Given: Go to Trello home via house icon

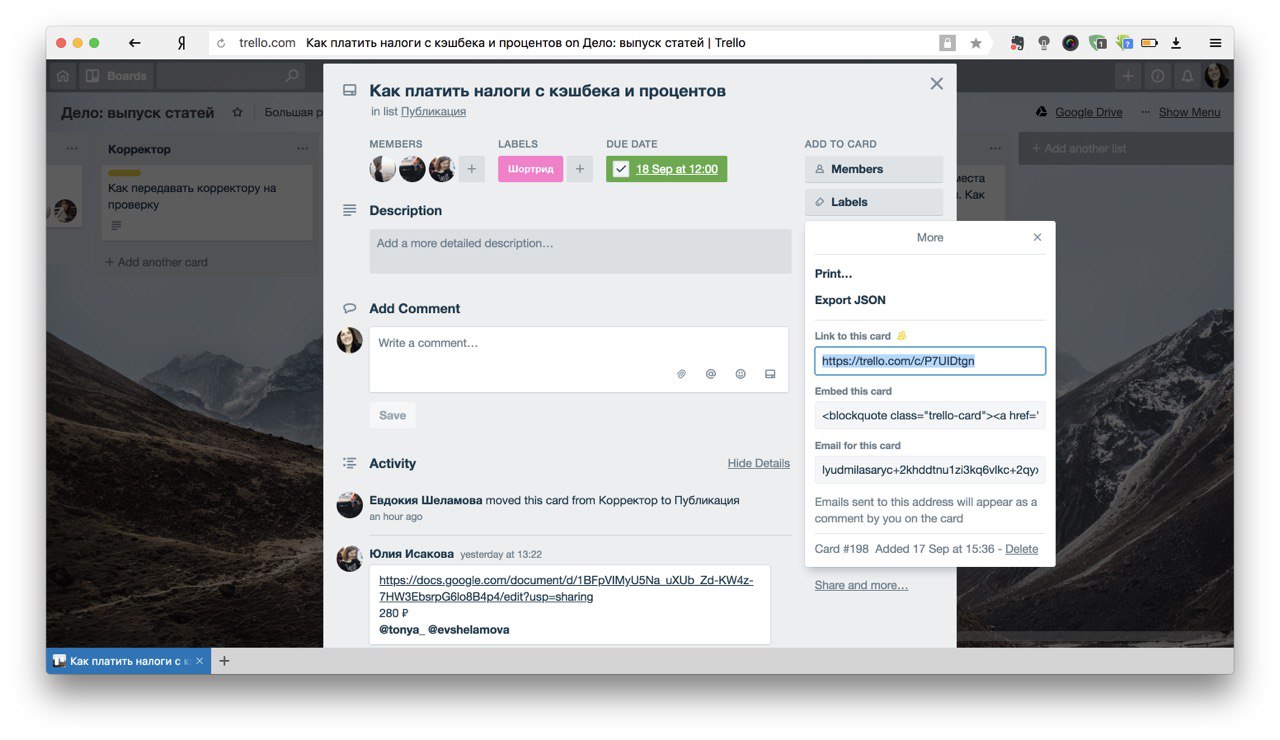Looking at the screenshot, I should pos(63,76).
